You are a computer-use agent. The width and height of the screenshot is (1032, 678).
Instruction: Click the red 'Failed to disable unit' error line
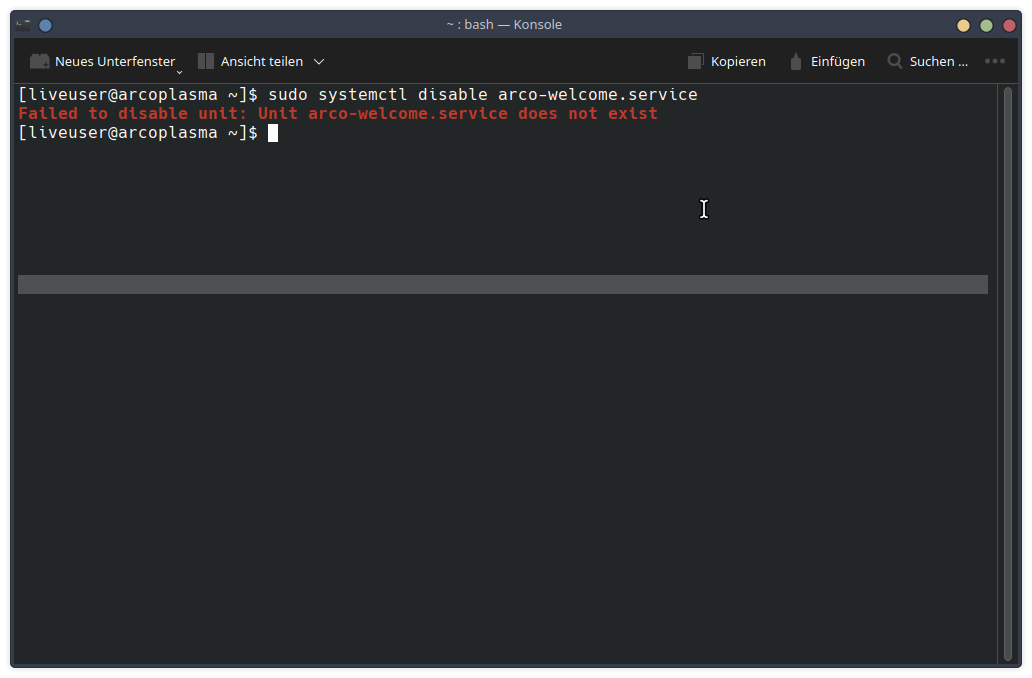click(338, 114)
